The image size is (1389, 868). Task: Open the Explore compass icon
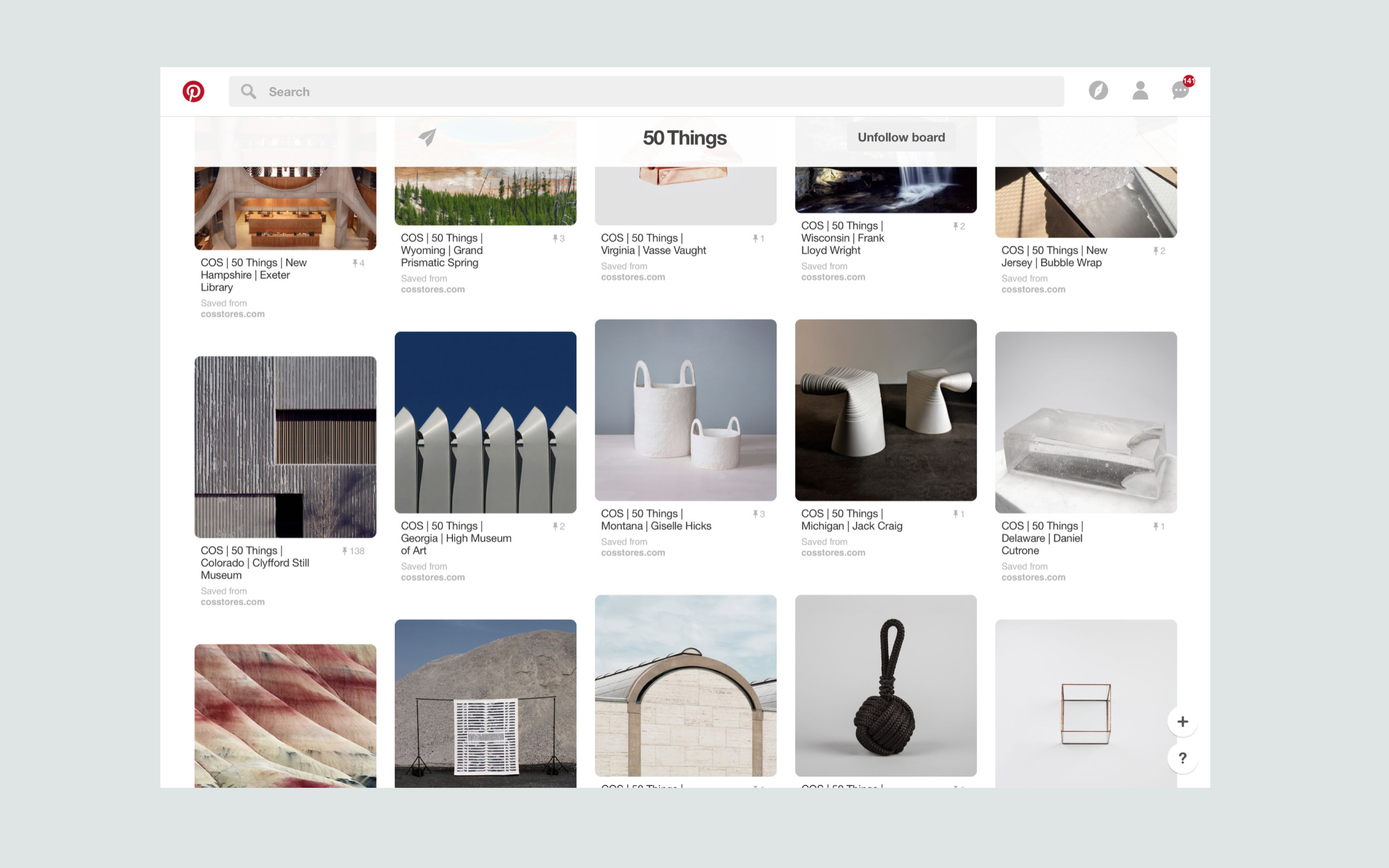[x=1098, y=91]
